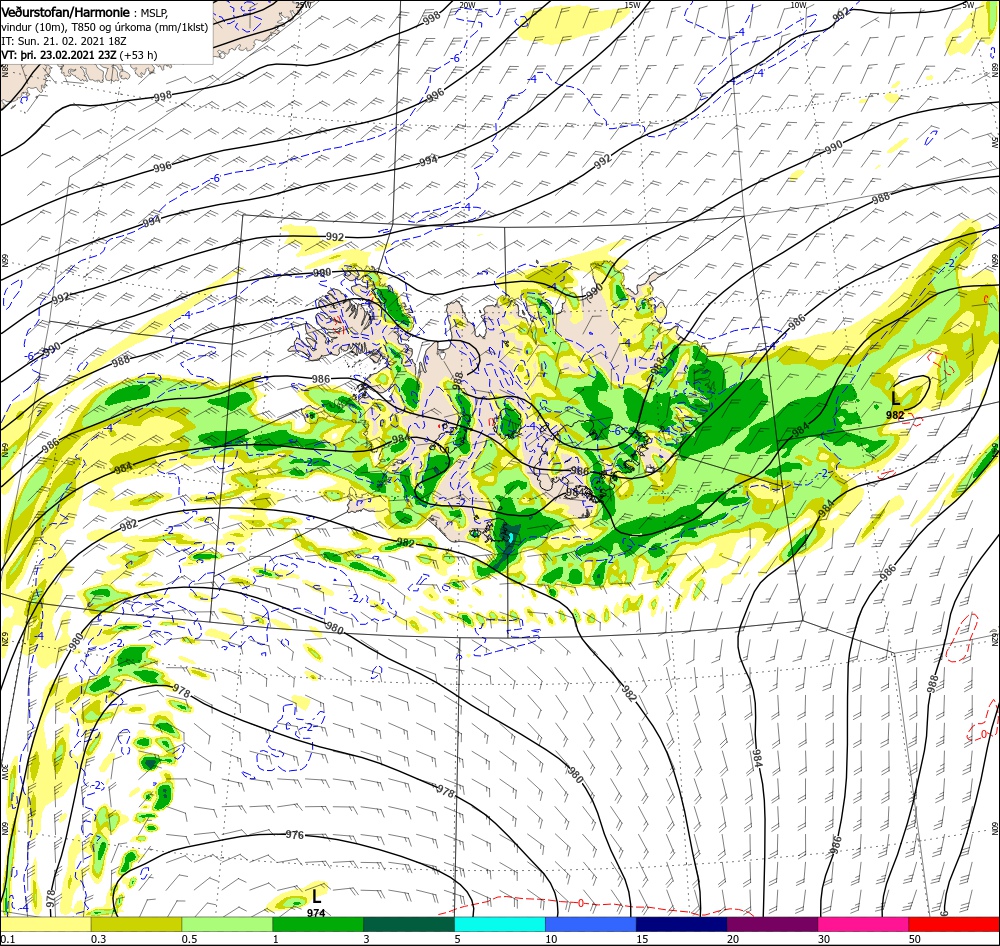Click the 'IT: Sun. 21. 02. 2021 18Z' line
This screenshot has height=946, width=1000.
coord(64,41)
